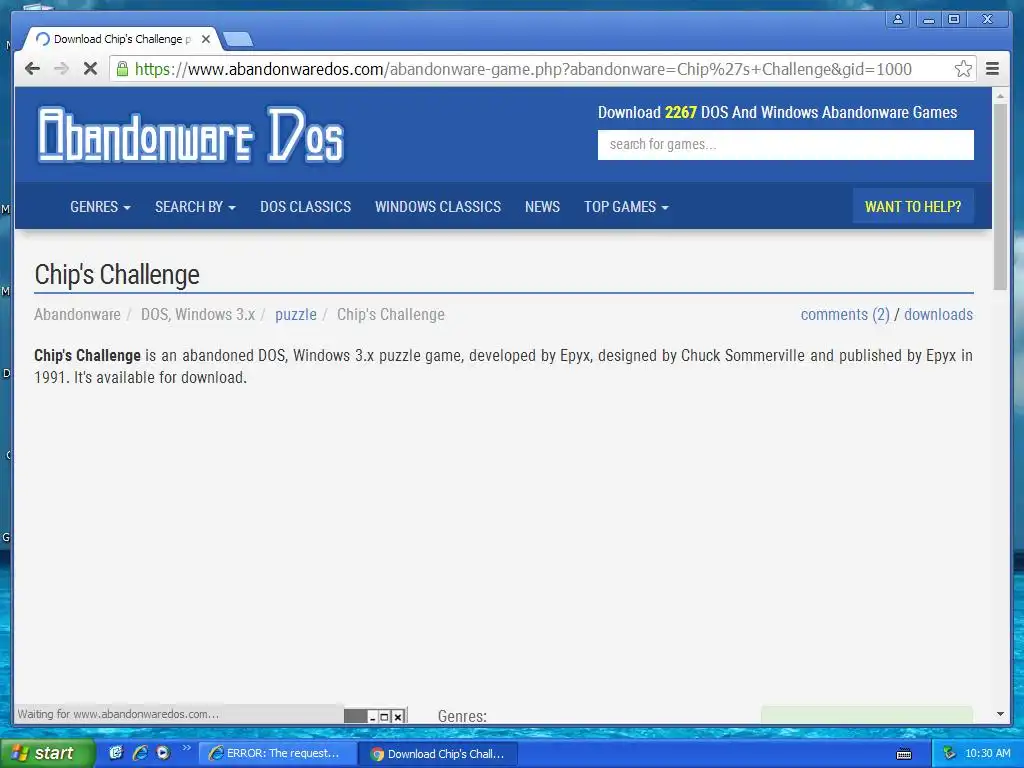
Task: Click the scroll up arrow of page scrollbar
Action: coord(1000,95)
